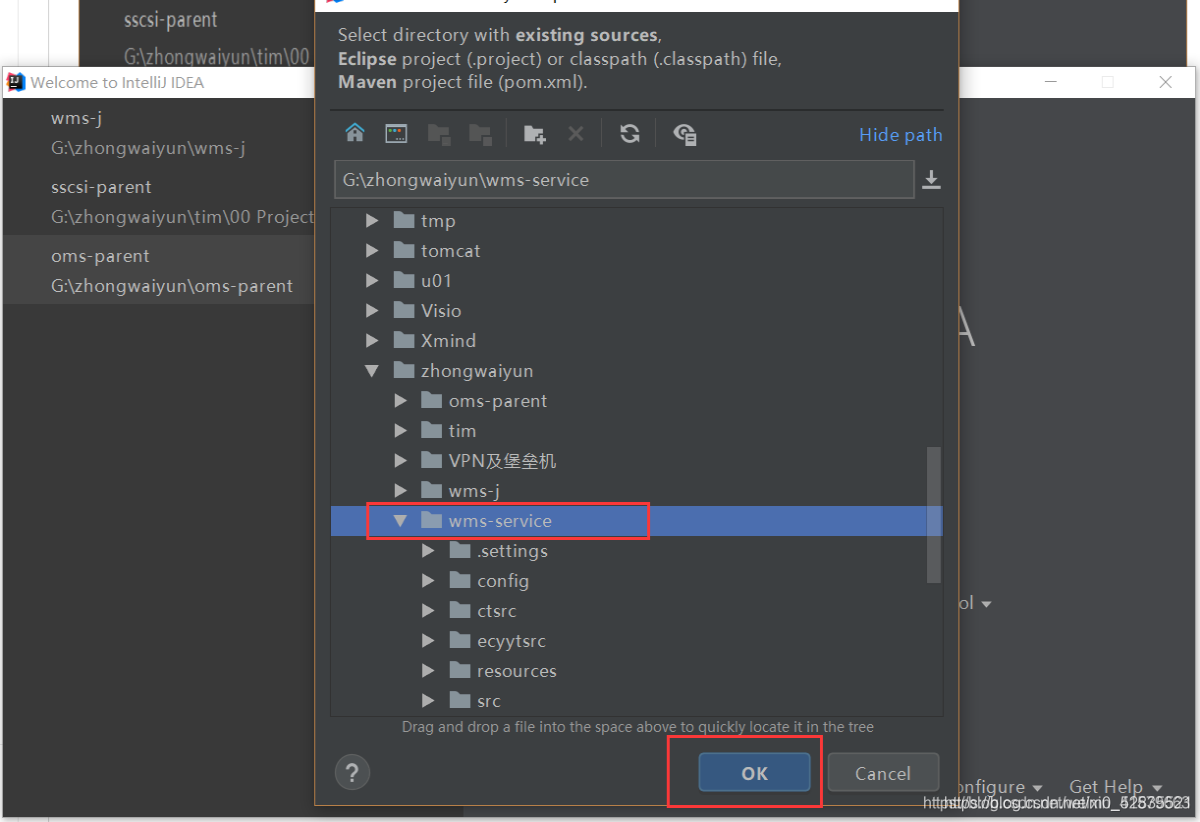
Task: Delete selected item X icon
Action: (575, 133)
